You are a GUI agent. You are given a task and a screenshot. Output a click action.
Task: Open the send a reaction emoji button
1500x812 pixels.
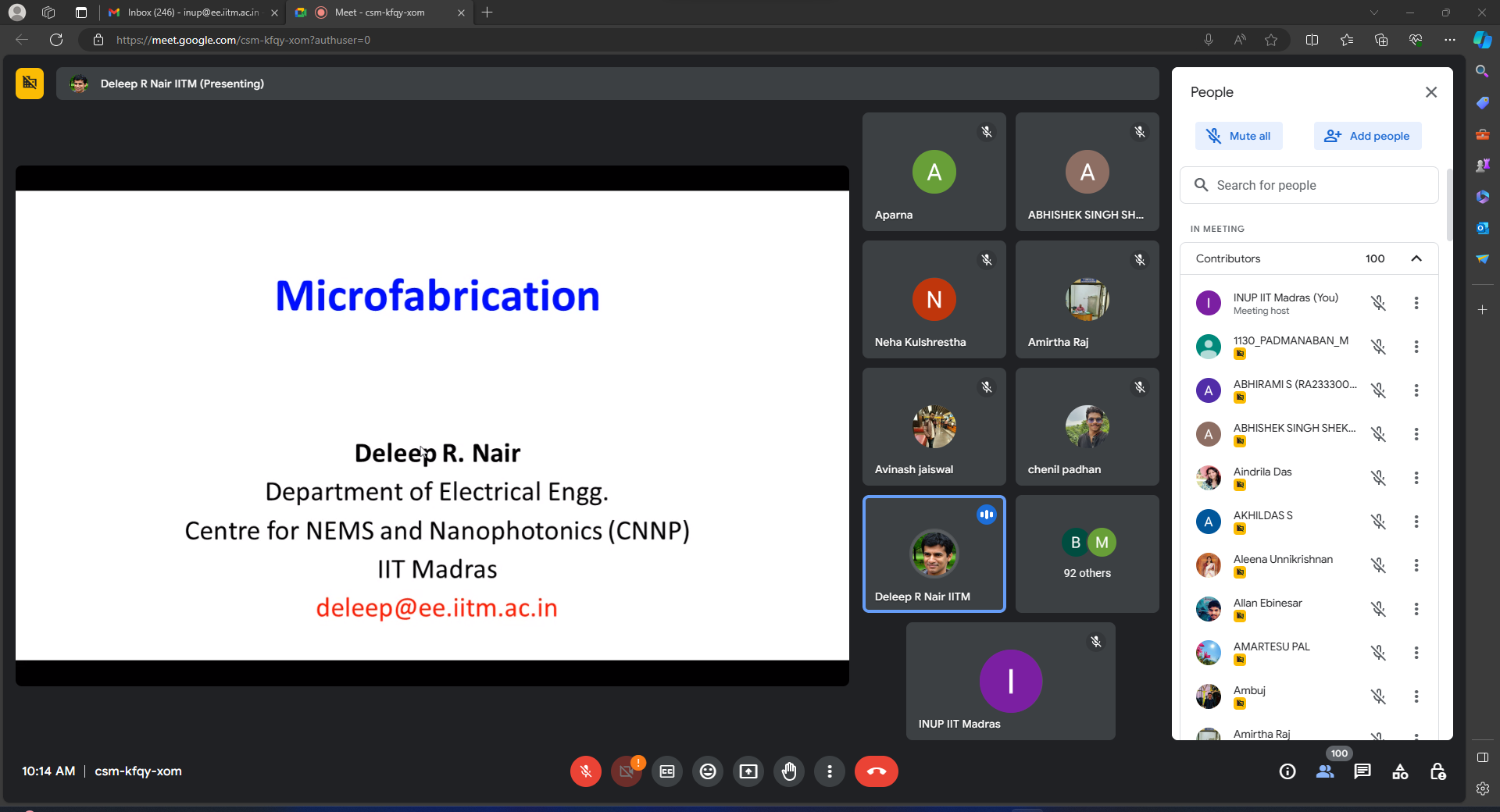tap(708, 771)
